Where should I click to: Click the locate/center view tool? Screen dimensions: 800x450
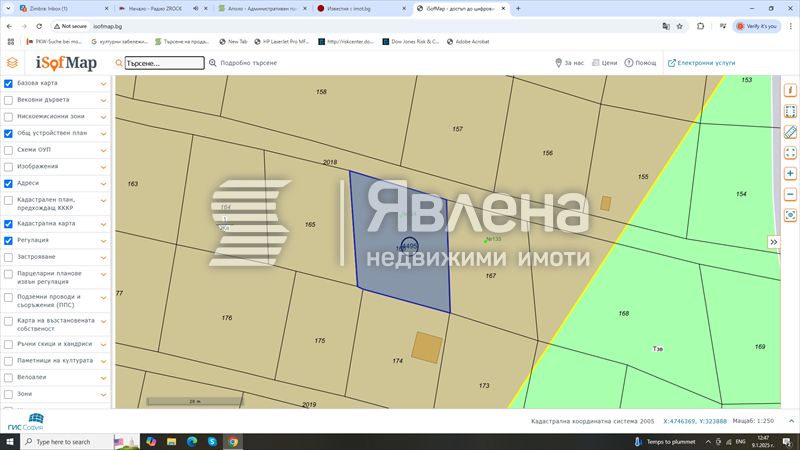pos(790,215)
